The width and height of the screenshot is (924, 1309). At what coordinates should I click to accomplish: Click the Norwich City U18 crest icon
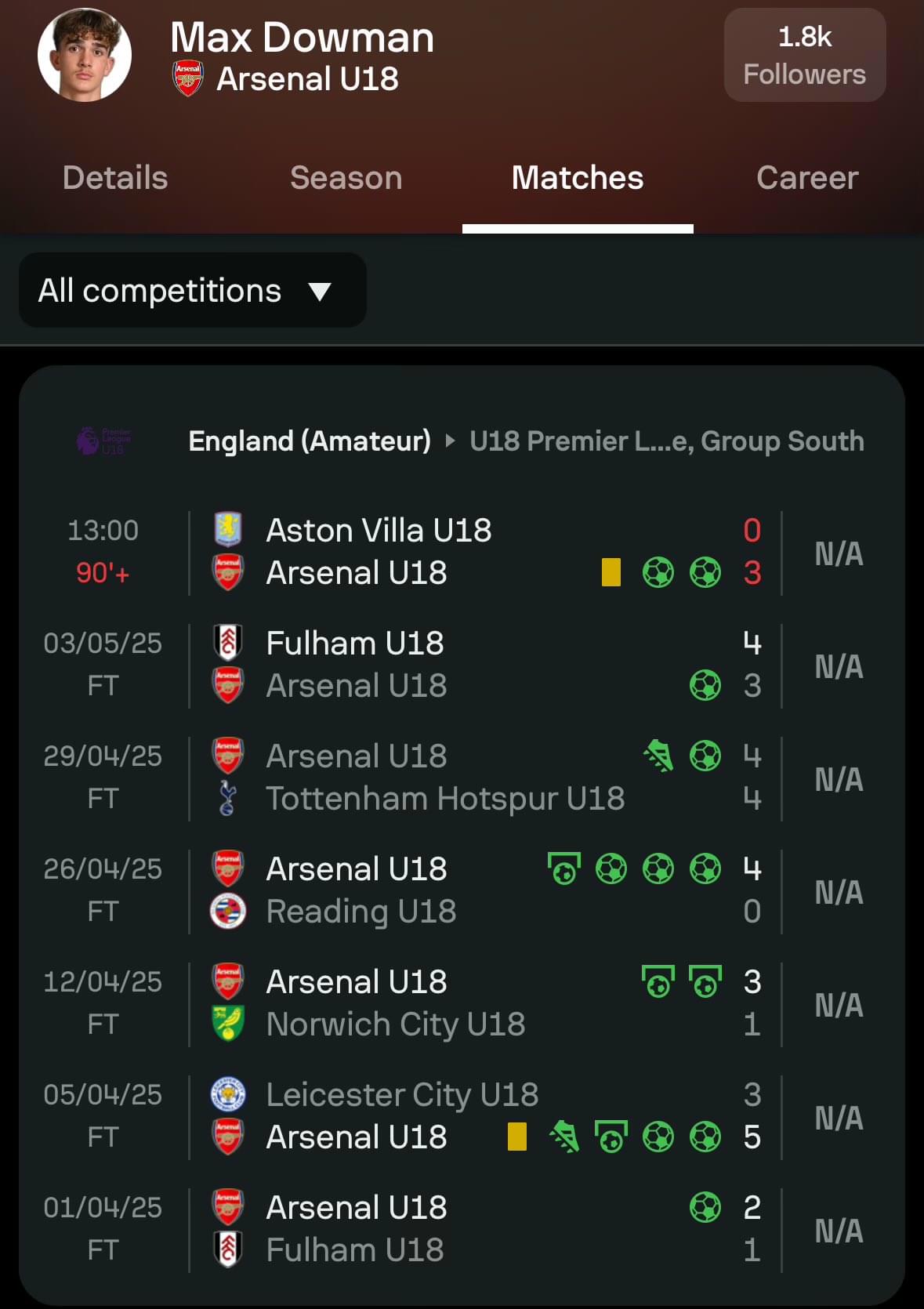pyautogui.click(x=228, y=1024)
